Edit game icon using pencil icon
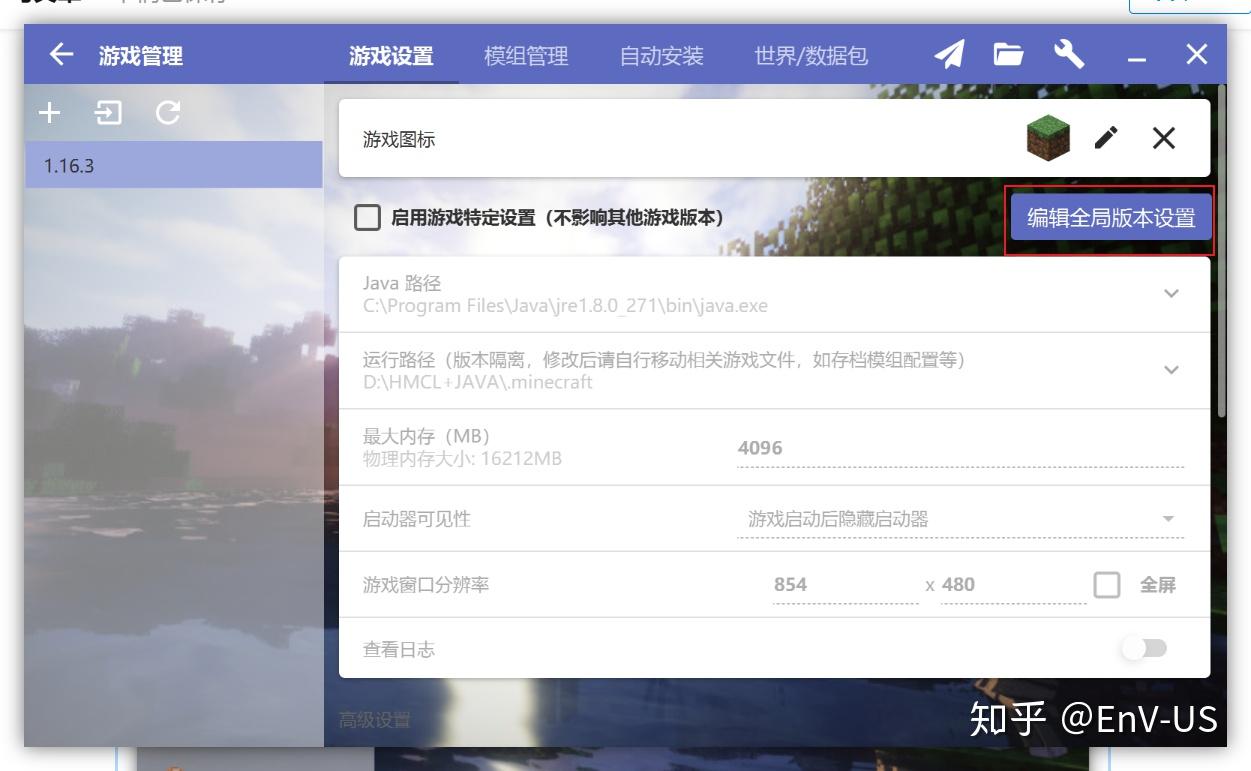1251x771 pixels. click(x=1105, y=139)
